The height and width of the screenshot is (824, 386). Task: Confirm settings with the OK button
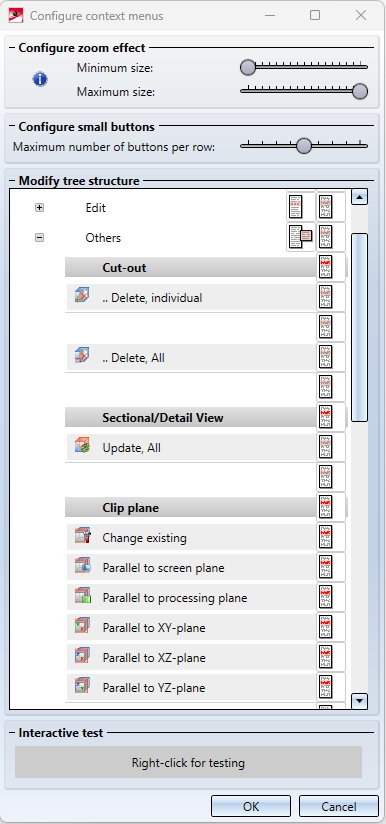pos(251,807)
